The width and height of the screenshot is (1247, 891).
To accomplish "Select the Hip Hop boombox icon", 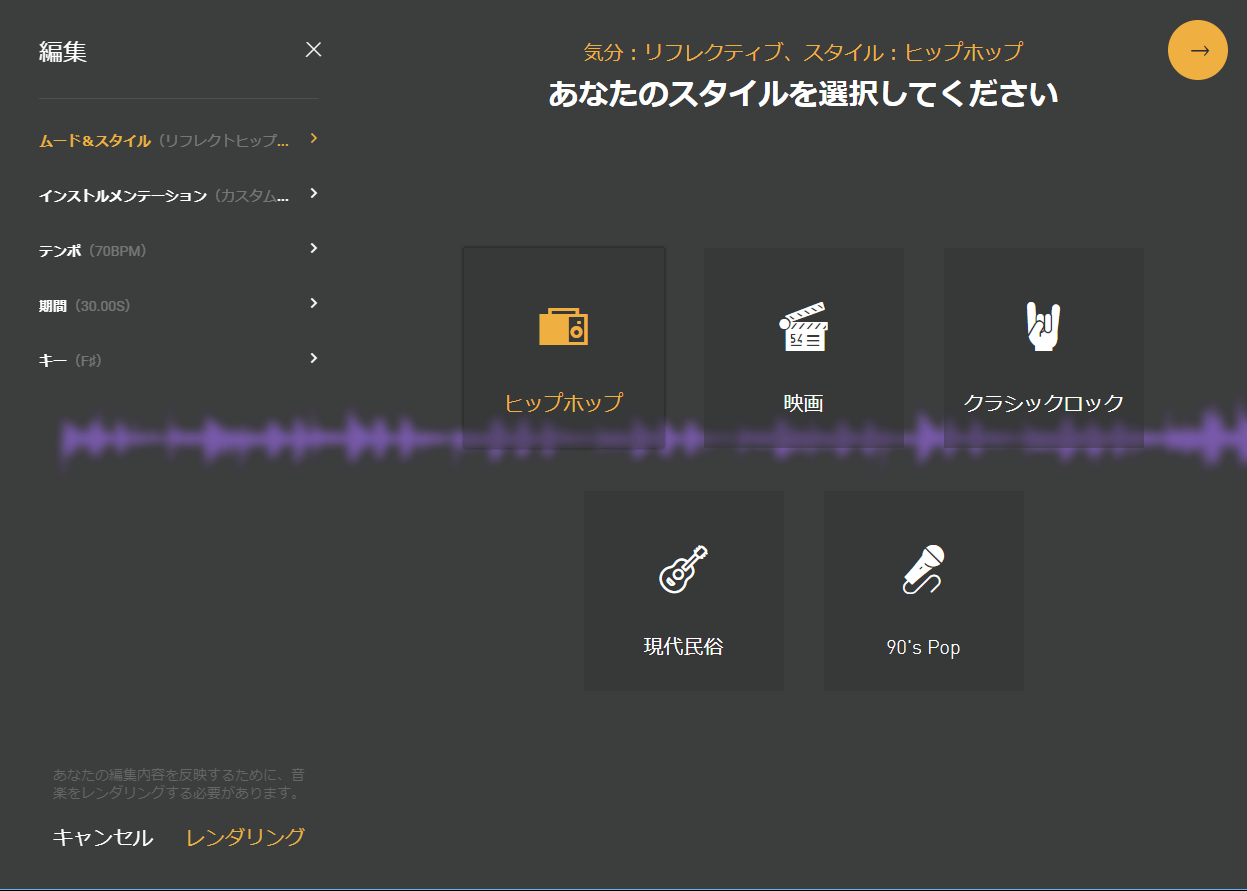I will 563,327.
